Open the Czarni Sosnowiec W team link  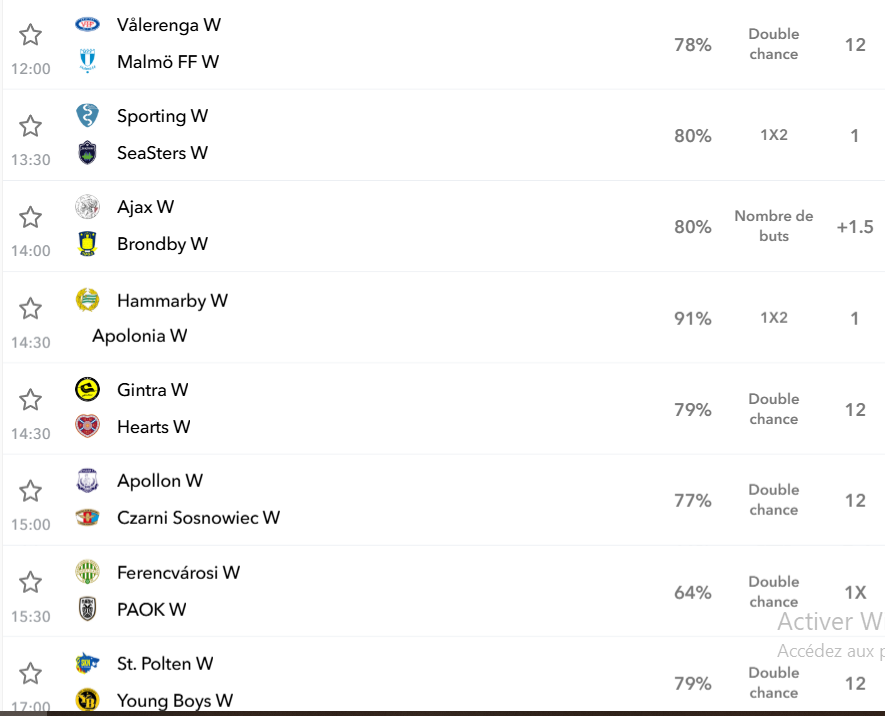[198, 517]
